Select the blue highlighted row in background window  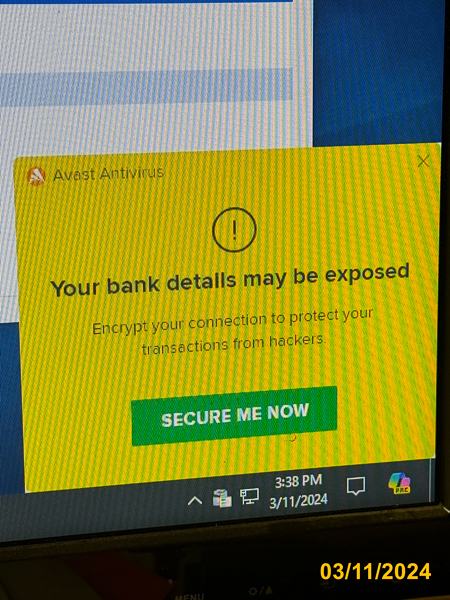[x=146, y=88]
